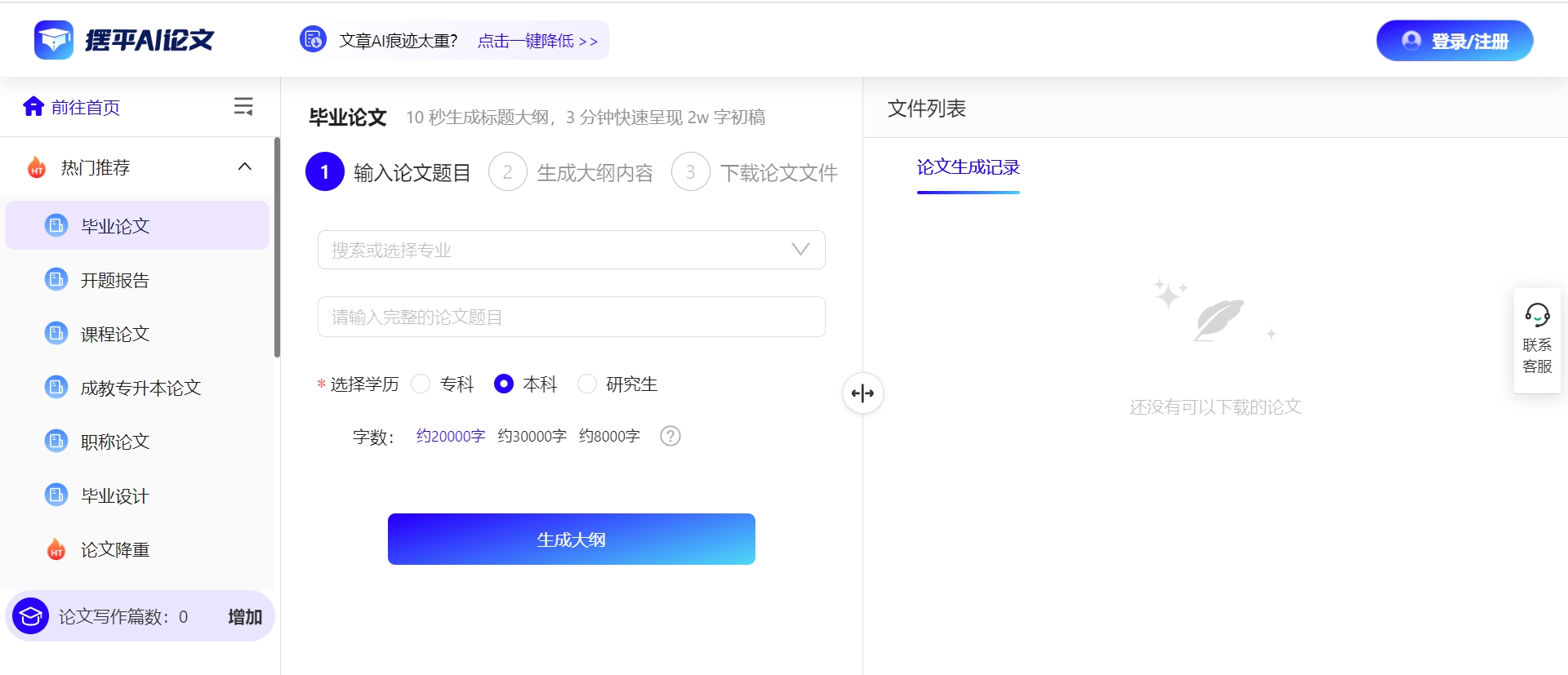The width and height of the screenshot is (1568, 675).
Task: Click the icon beside 毕业设计
Action: pos(56,495)
